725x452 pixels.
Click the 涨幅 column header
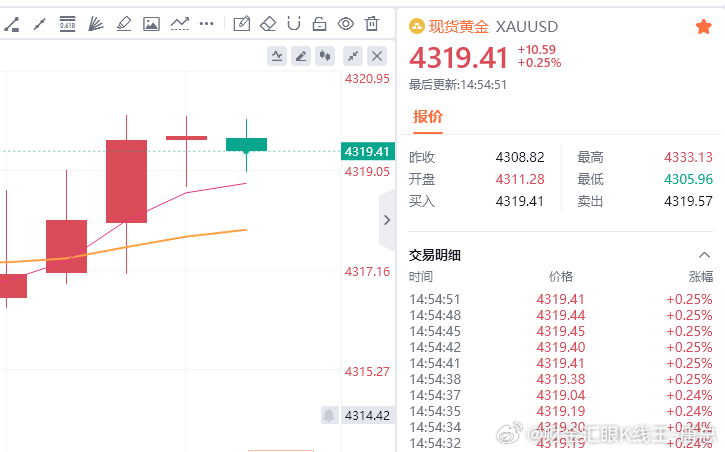point(700,276)
